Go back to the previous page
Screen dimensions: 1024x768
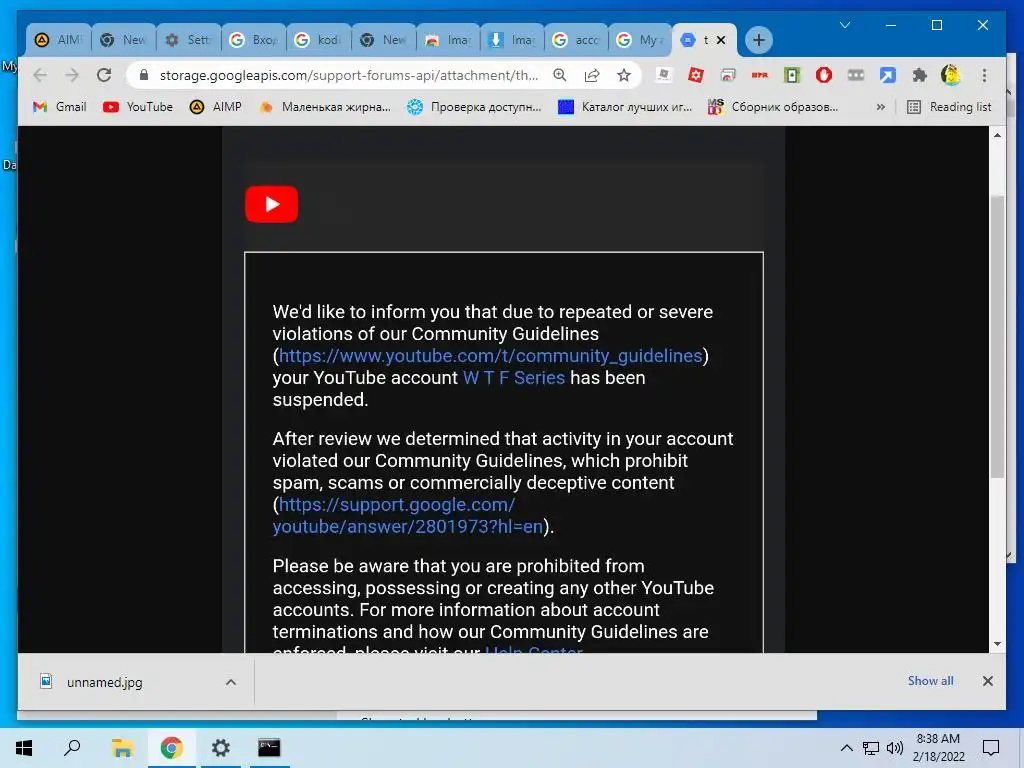(40, 75)
